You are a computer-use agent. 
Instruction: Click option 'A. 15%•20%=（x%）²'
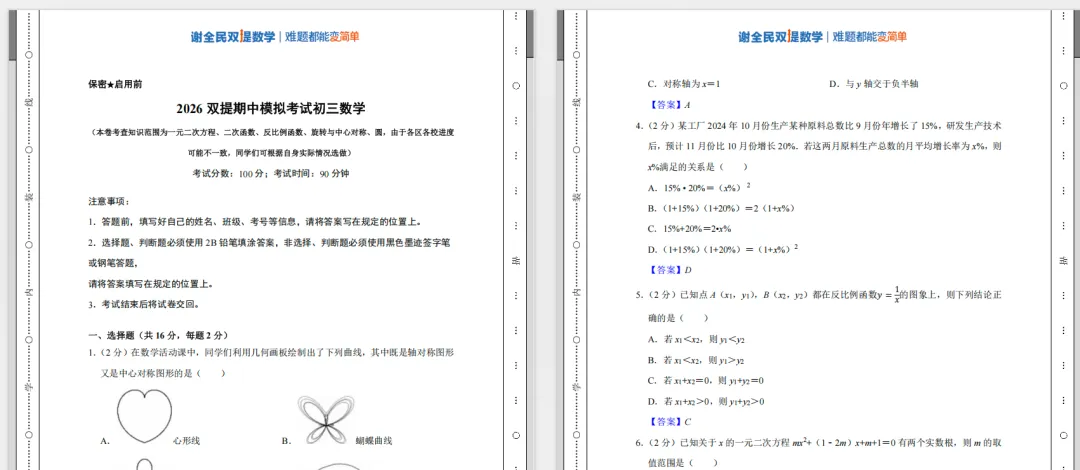click(x=699, y=187)
